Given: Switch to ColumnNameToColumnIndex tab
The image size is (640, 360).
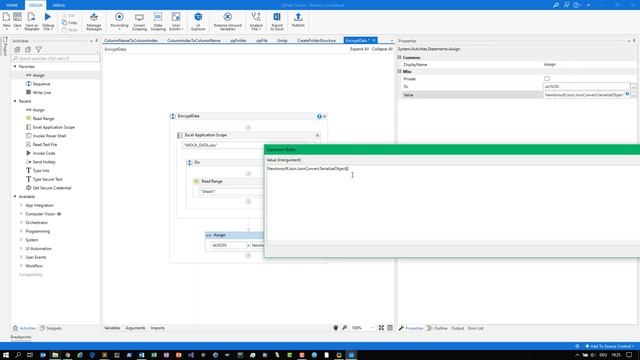Looking at the screenshot, I should click(x=131, y=40).
